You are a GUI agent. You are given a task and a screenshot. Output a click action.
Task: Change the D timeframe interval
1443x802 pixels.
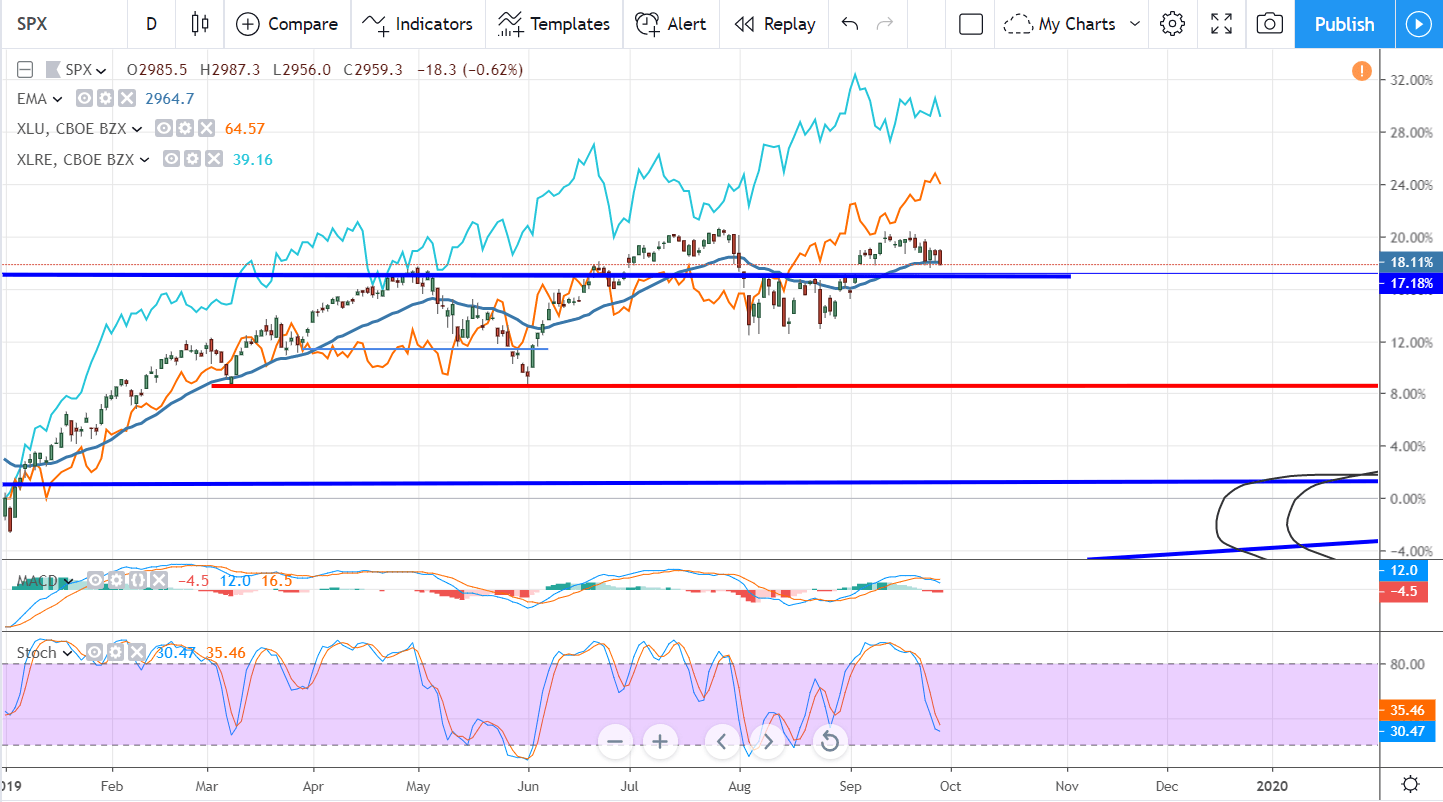click(151, 24)
